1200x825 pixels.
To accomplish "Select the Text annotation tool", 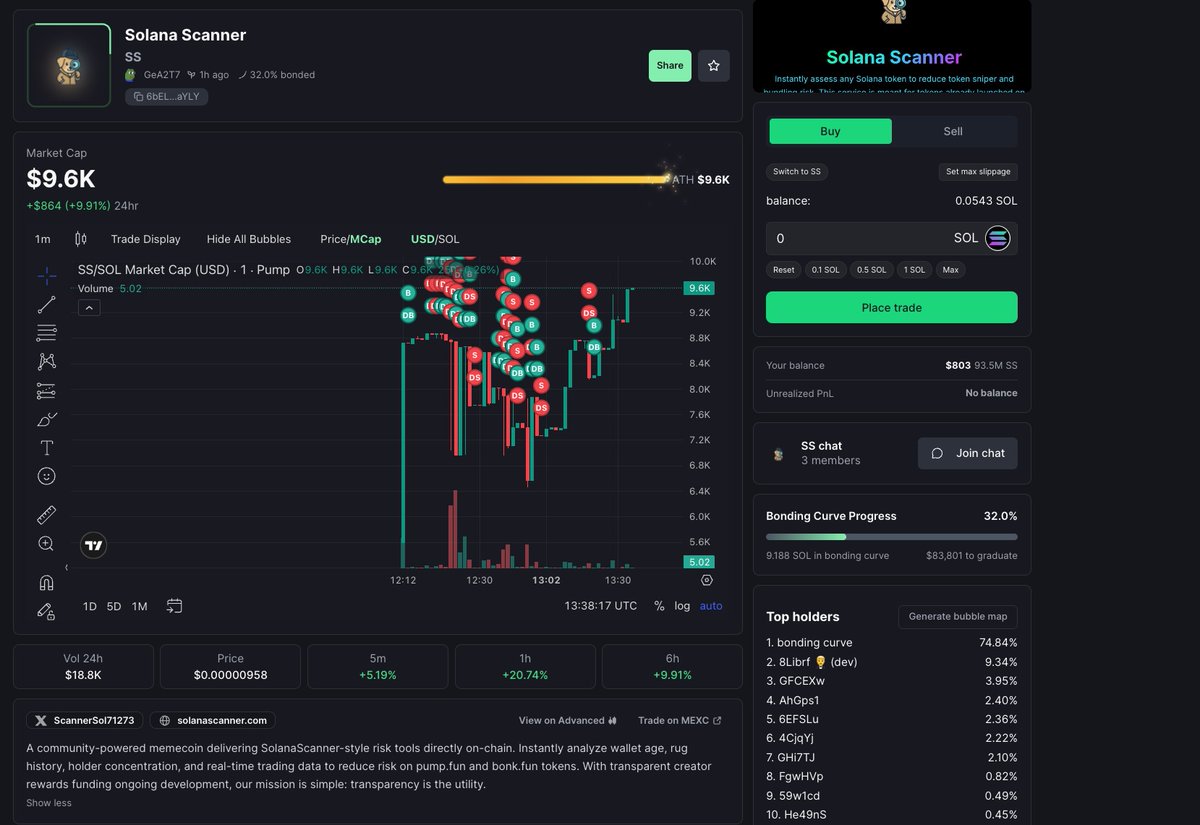I will point(46,448).
